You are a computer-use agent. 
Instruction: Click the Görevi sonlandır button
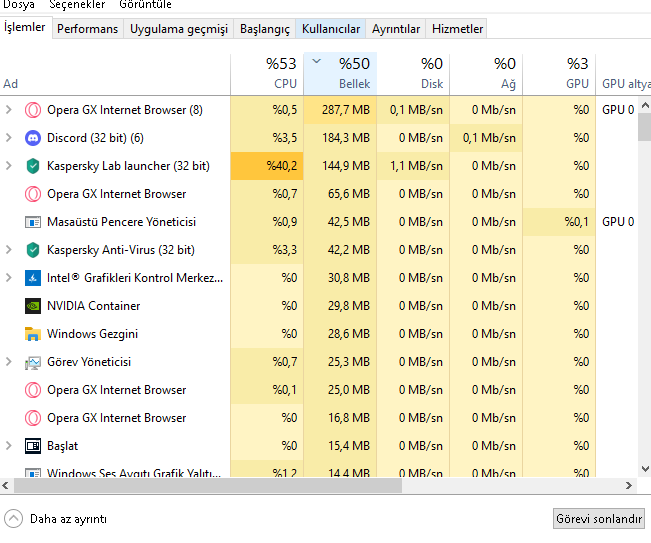coord(599,519)
